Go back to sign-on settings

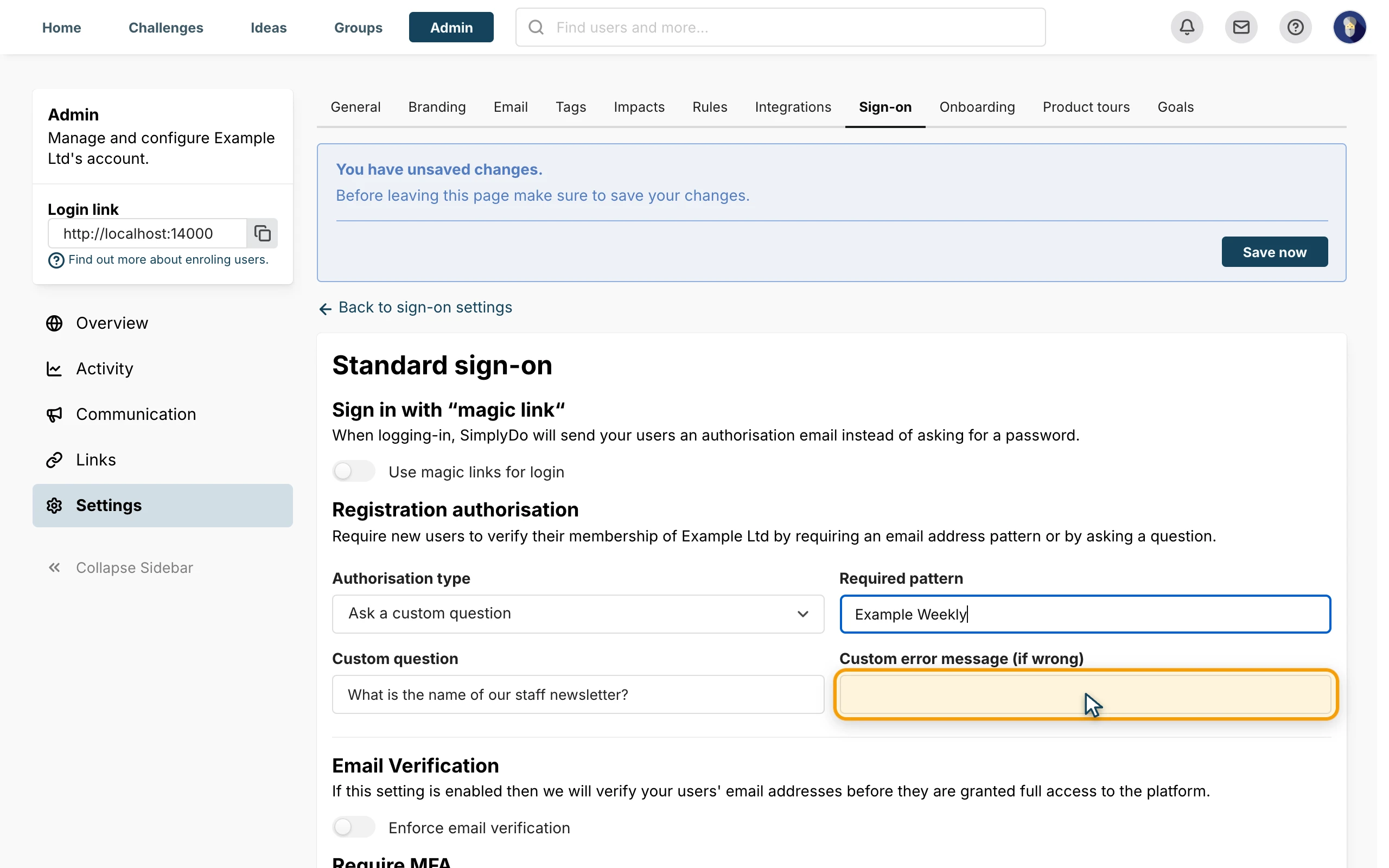click(x=425, y=308)
